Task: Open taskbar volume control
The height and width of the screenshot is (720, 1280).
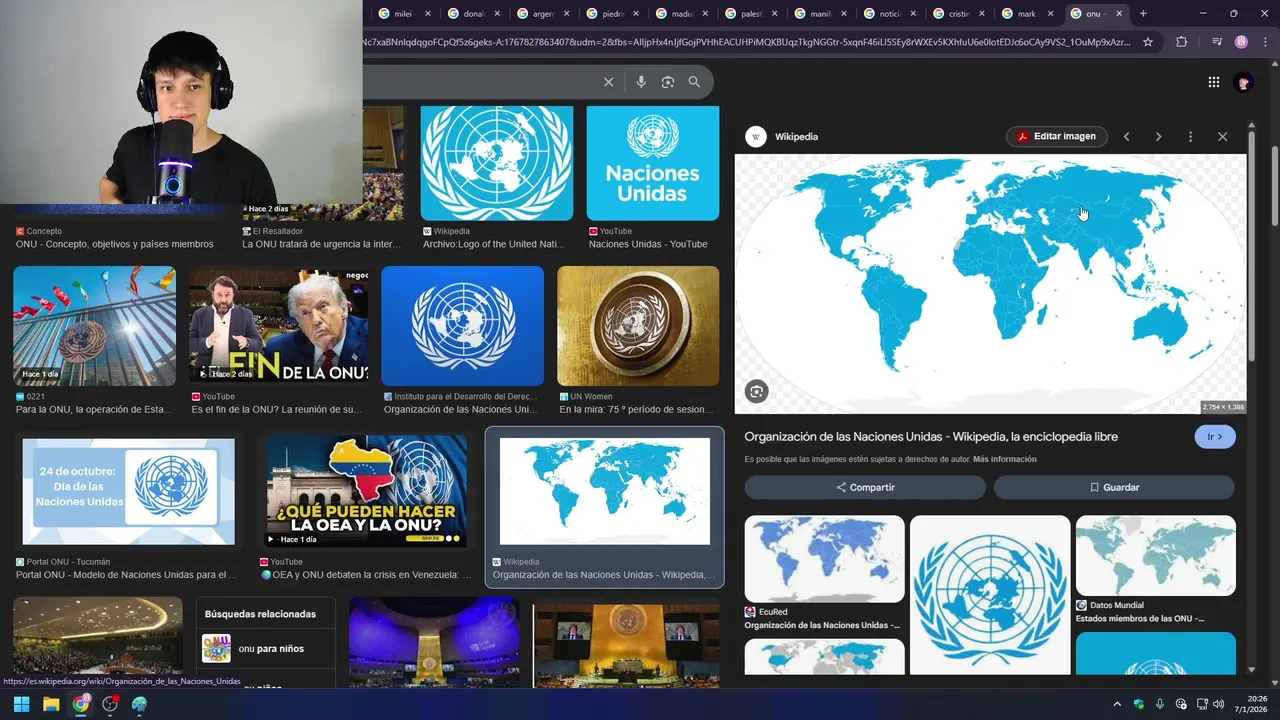Action: coord(1218,704)
